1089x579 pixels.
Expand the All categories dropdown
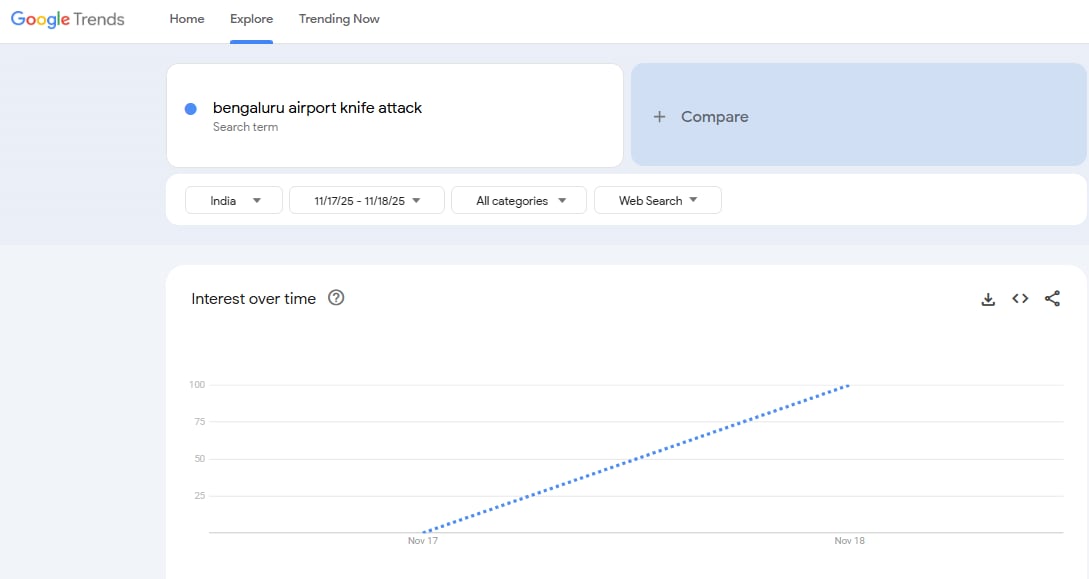[x=519, y=201]
